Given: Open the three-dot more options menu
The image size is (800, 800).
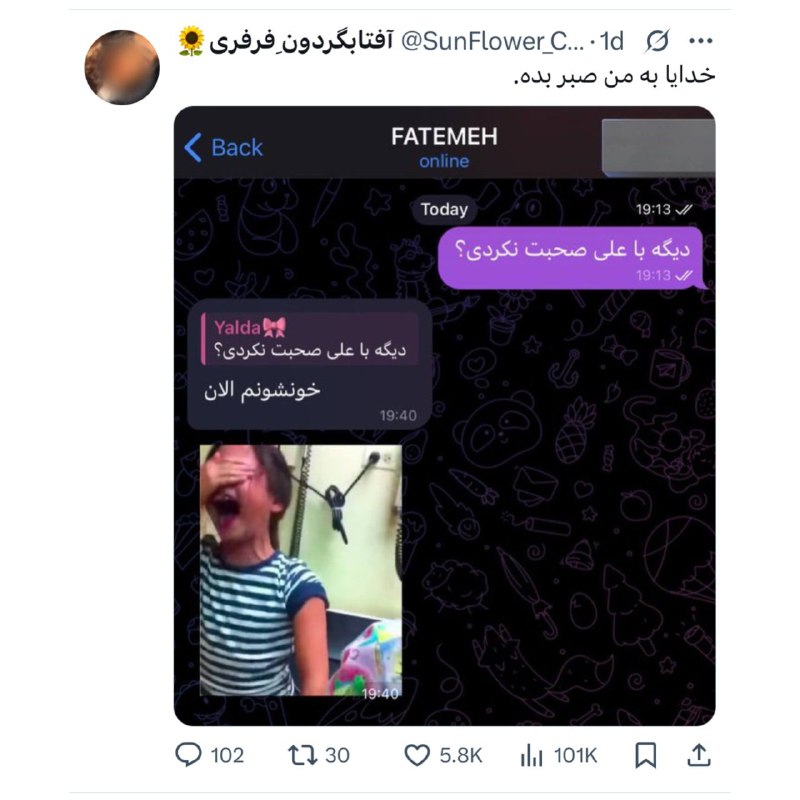Looking at the screenshot, I should point(701,41).
